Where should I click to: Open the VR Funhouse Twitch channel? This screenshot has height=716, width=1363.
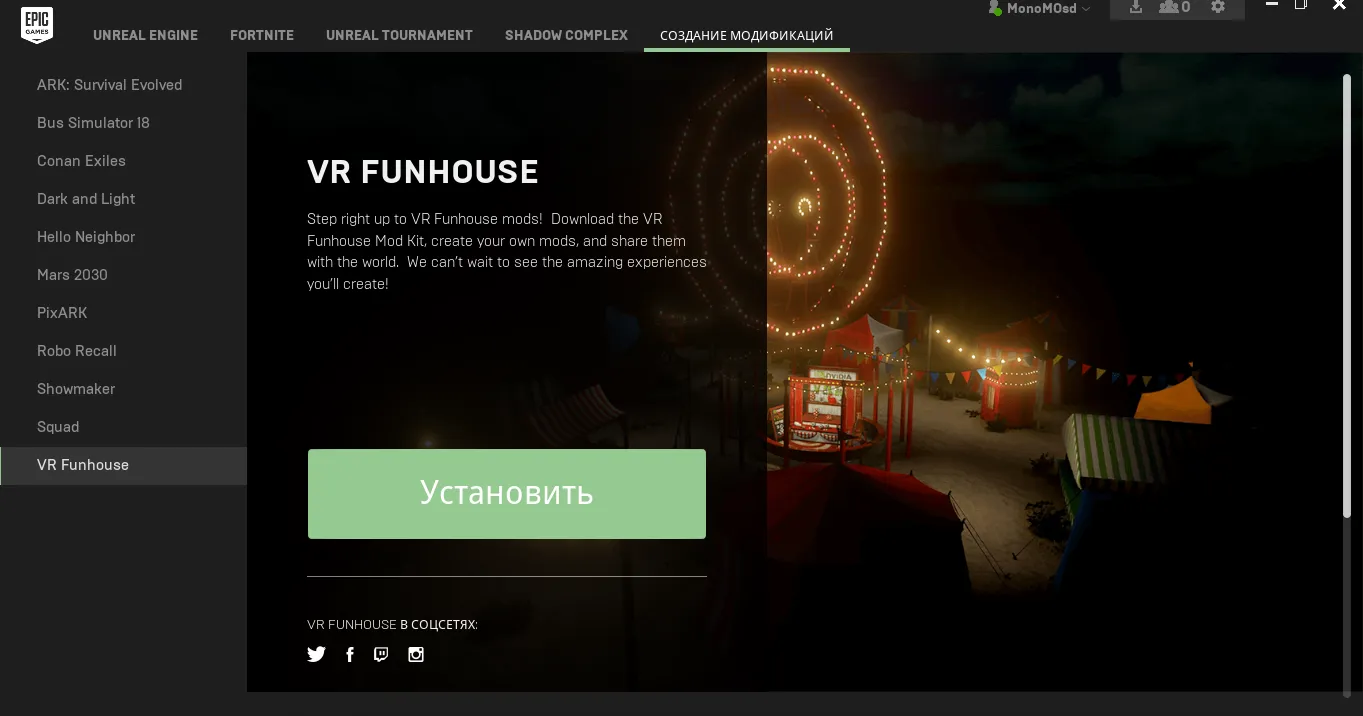tap(381, 655)
